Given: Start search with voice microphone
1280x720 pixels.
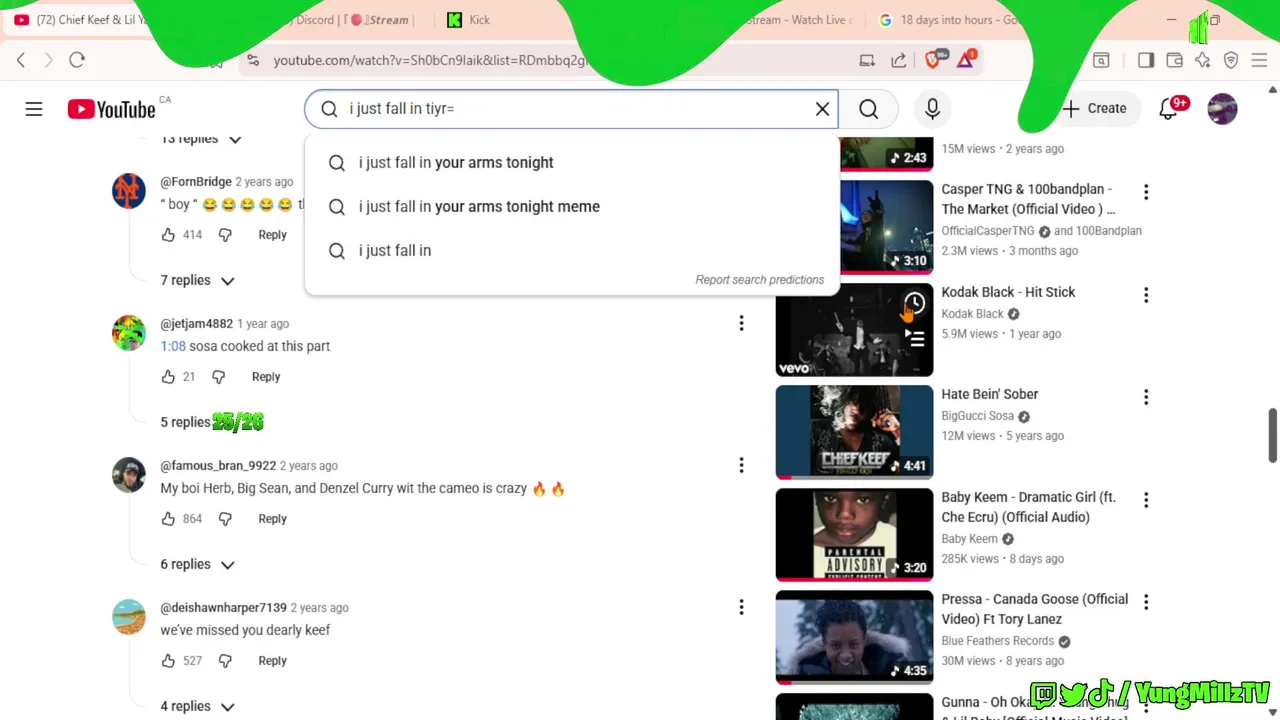Looking at the screenshot, I should (932, 109).
